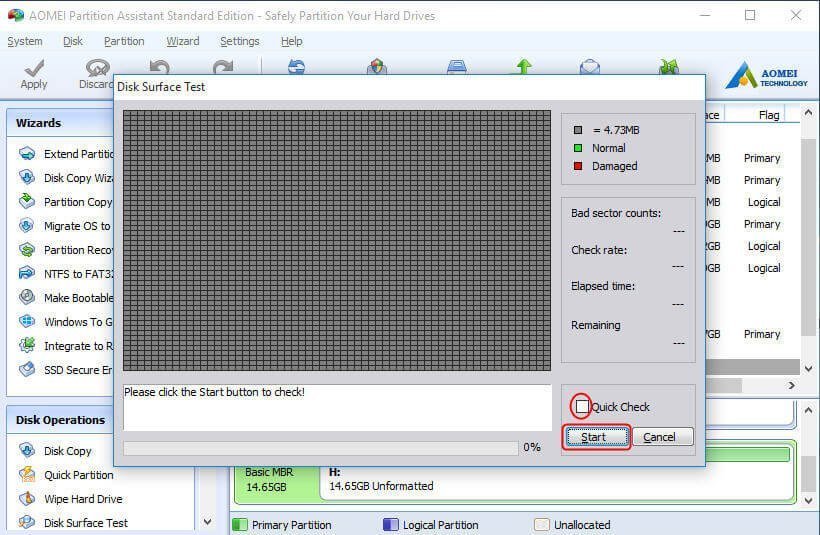Viewport: 820px width, 535px height.
Task: Open the Disk menu
Action: [x=73, y=41]
